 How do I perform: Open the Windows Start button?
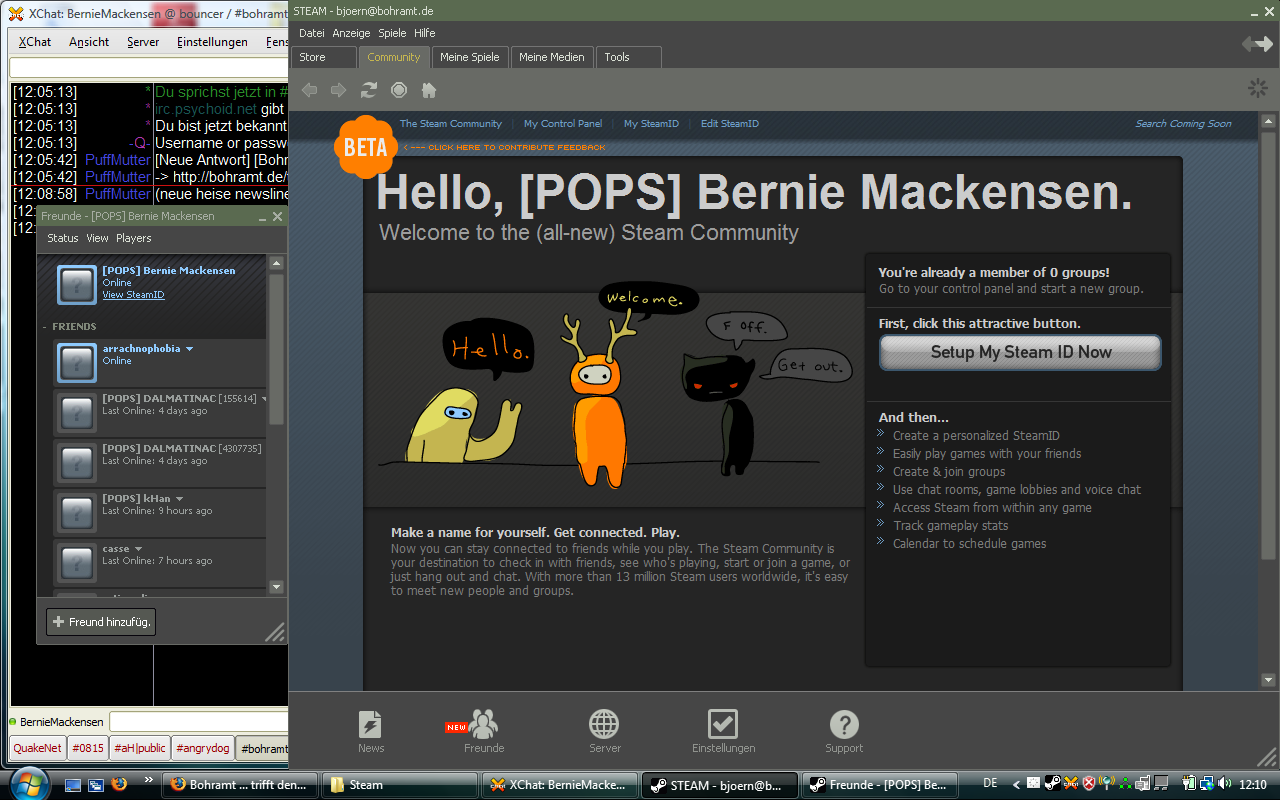pos(29,783)
